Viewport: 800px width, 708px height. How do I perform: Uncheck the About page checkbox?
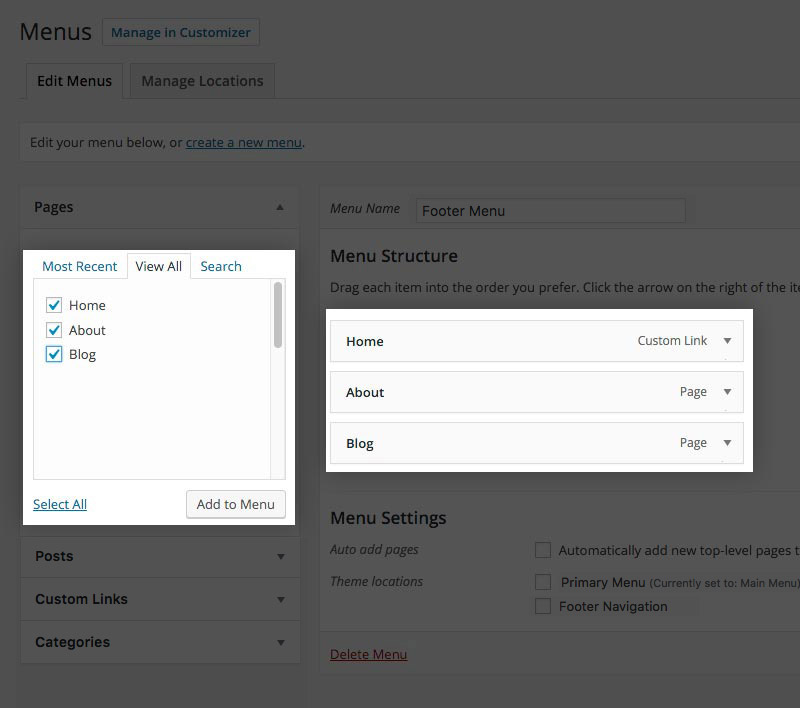tap(55, 330)
